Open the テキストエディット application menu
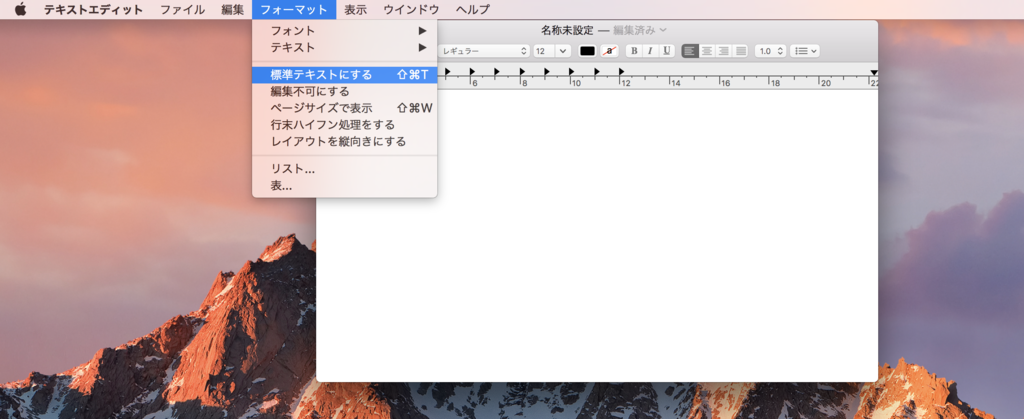The image size is (1024, 419). click(93, 10)
